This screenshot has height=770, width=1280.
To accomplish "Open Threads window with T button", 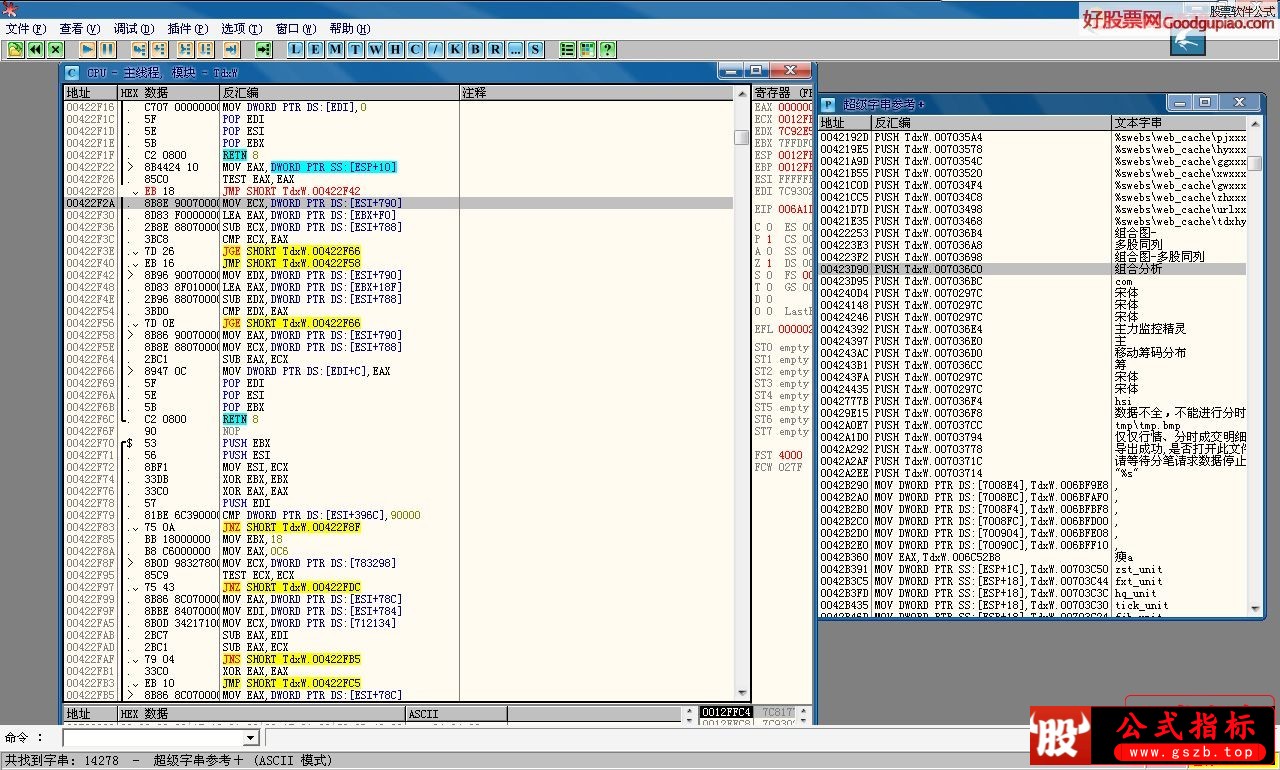I will click(356, 49).
